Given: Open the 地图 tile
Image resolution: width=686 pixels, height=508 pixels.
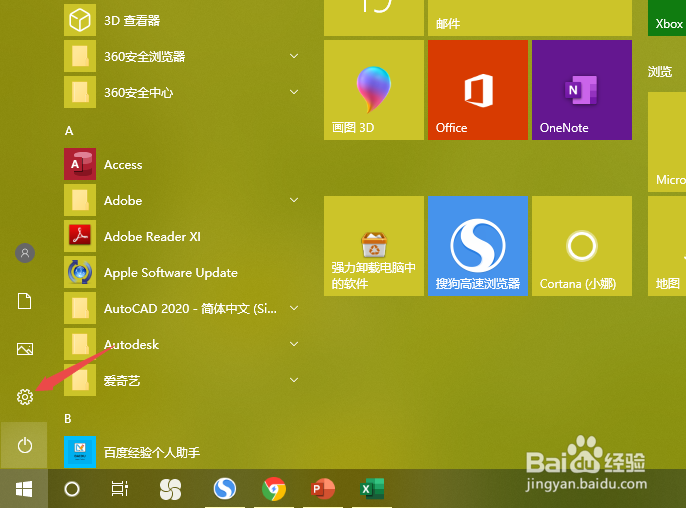Looking at the screenshot, I should pos(667,246).
